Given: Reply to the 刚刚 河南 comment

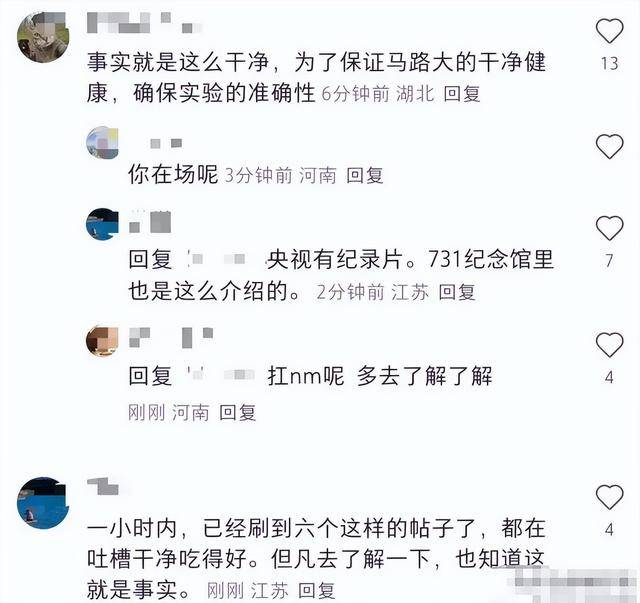Looking at the screenshot, I should (237, 412).
